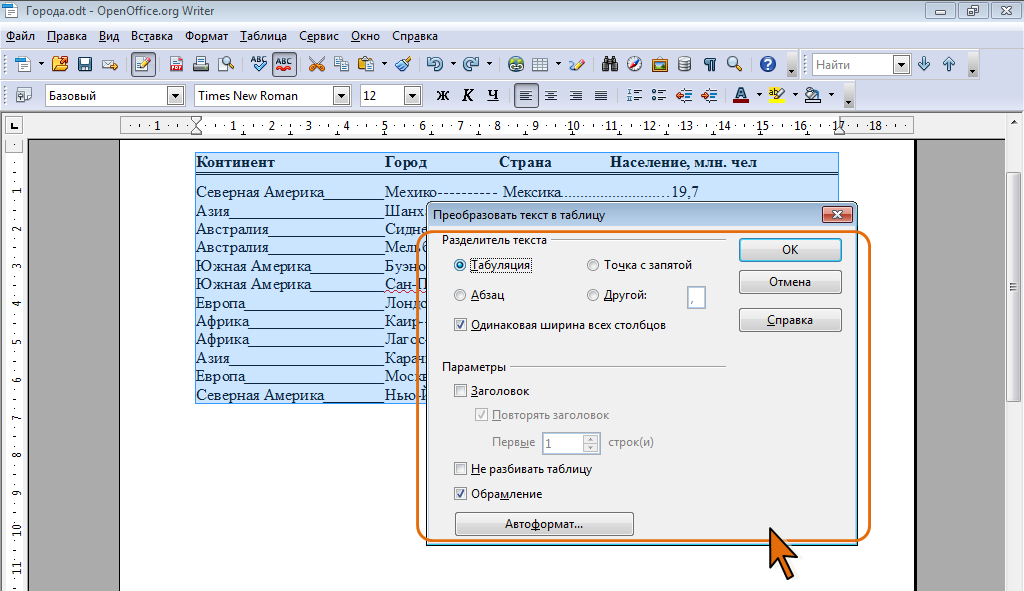
Task: Open Times New Roman font dropdown
Action: (x=341, y=96)
